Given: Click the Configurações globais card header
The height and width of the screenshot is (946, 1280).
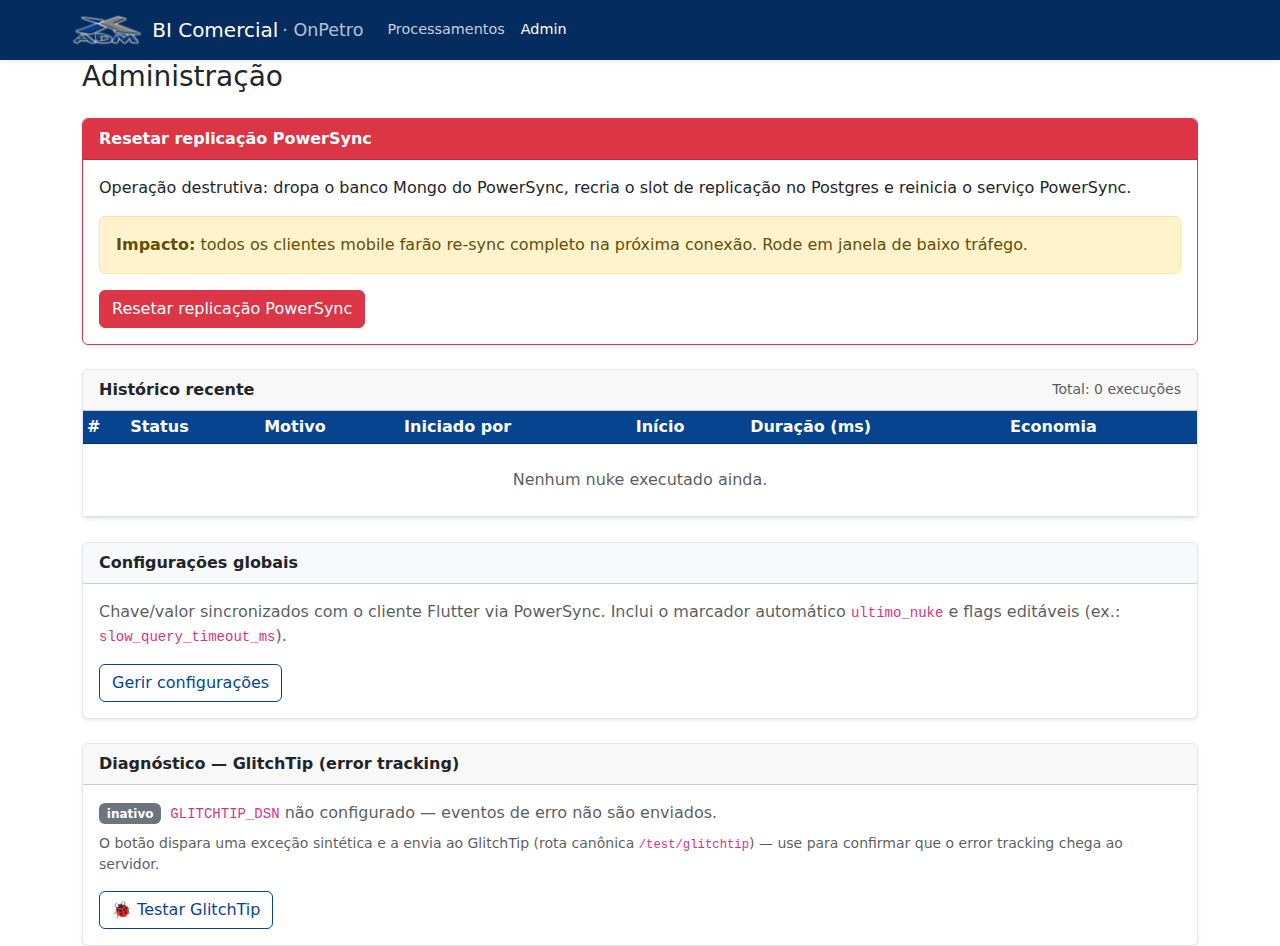Looking at the screenshot, I should pos(640,563).
